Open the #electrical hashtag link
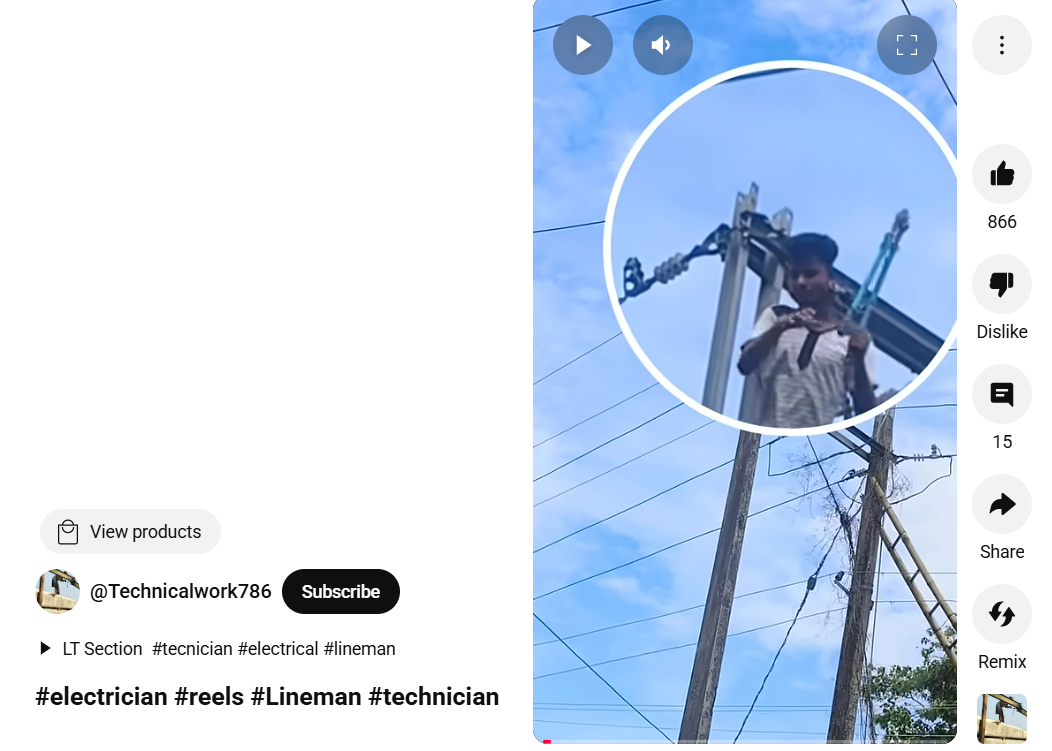 click(x=278, y=649)
